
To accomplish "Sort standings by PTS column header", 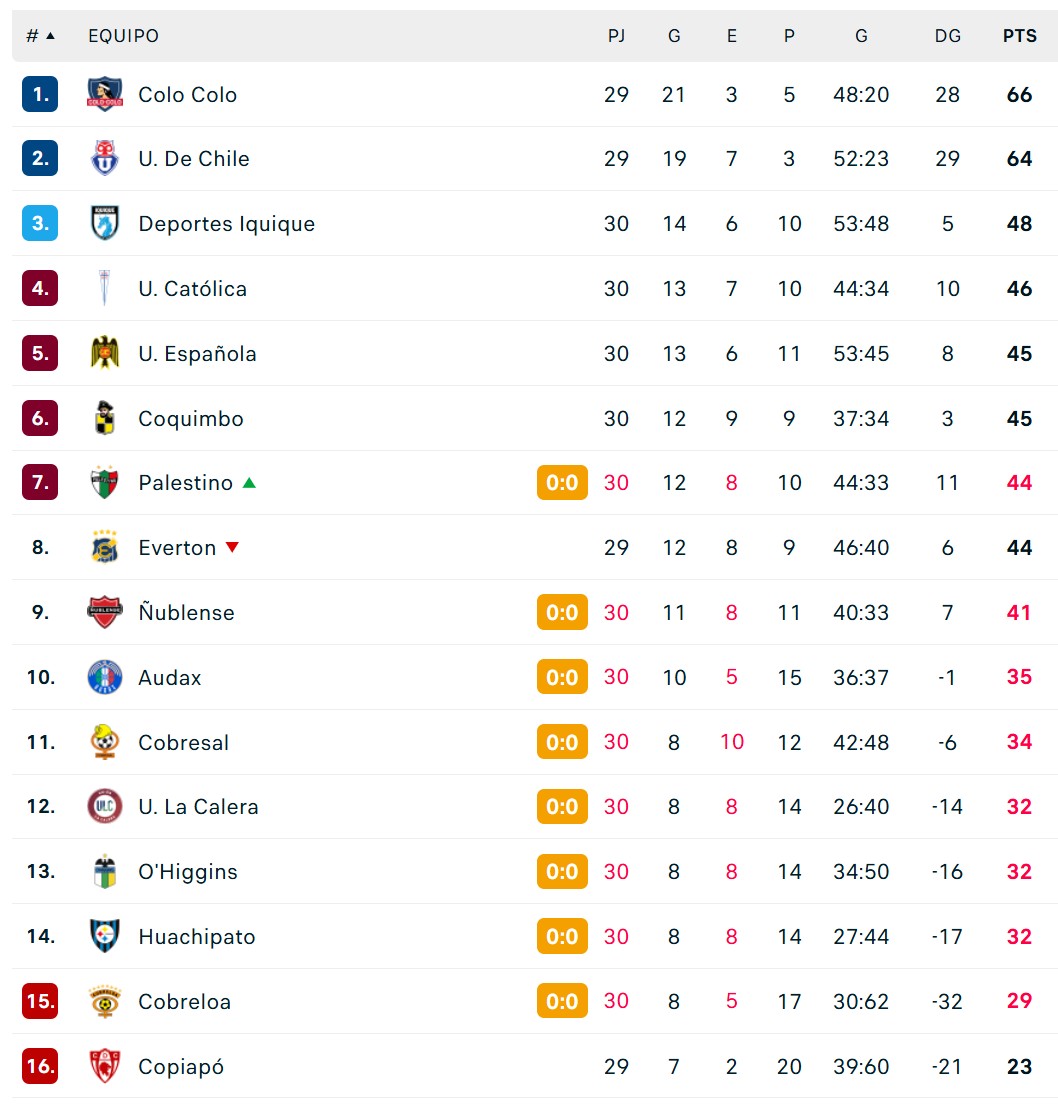I will click(1019, 35).
